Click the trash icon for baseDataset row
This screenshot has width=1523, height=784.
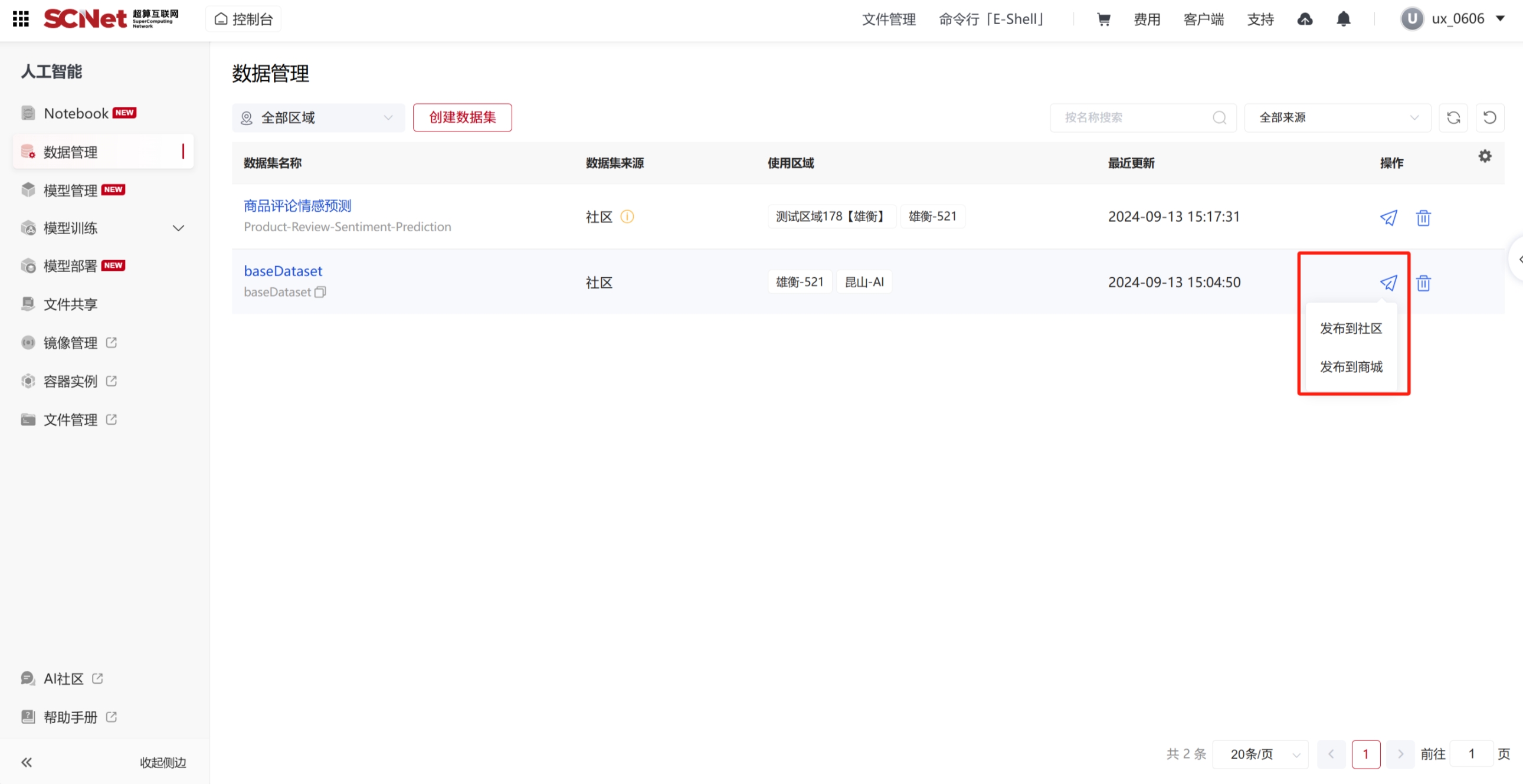1423,283
